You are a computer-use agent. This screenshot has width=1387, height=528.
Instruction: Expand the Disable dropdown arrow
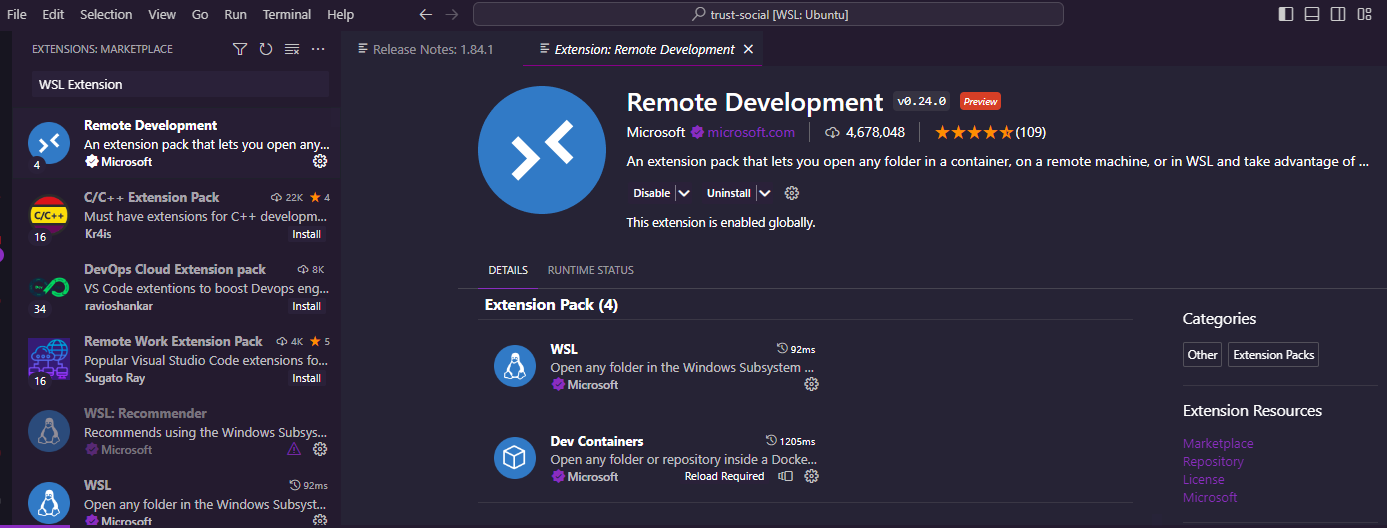tap(684, 193)
